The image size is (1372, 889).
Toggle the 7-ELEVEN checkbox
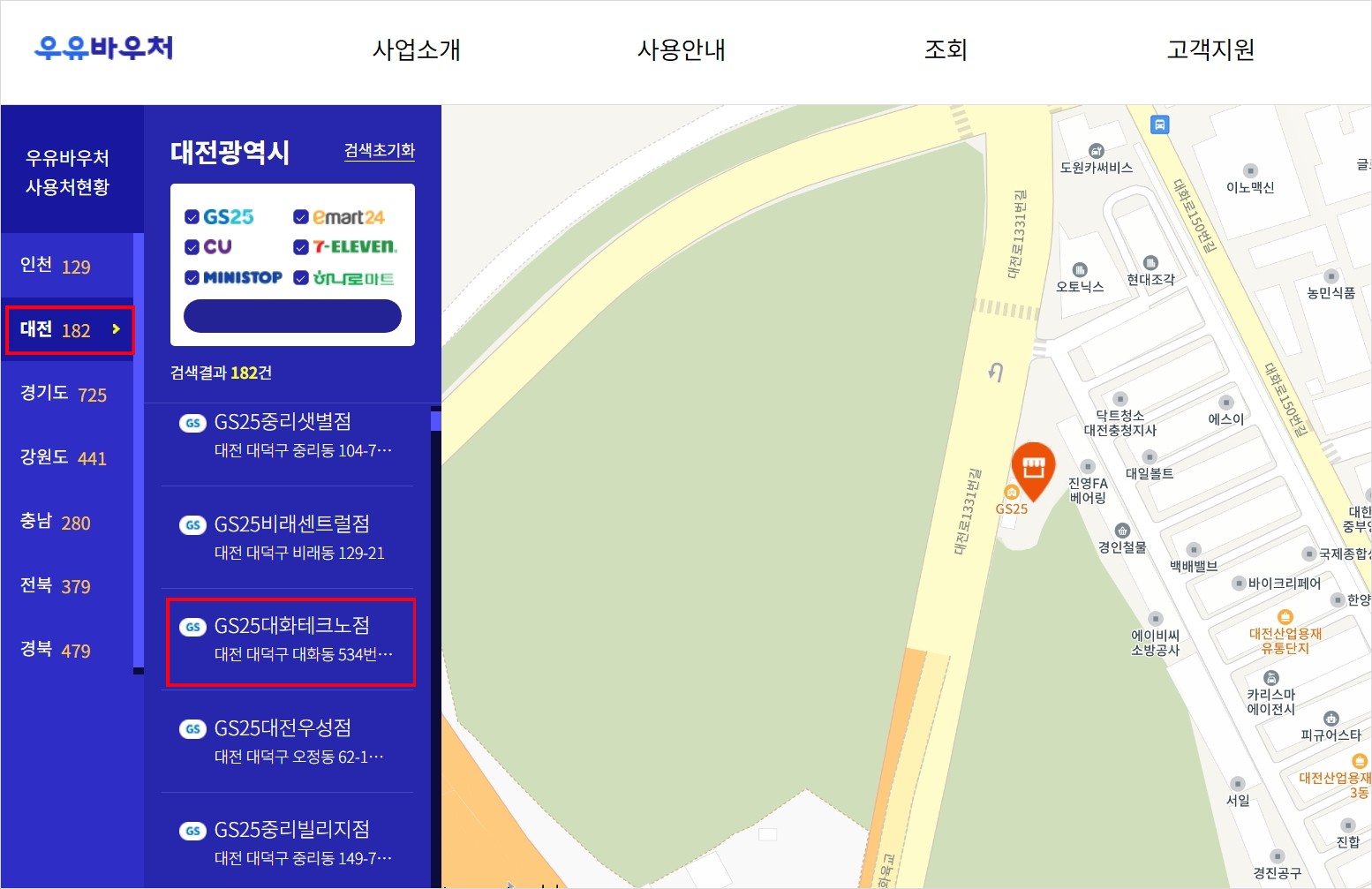coord(300,247)
